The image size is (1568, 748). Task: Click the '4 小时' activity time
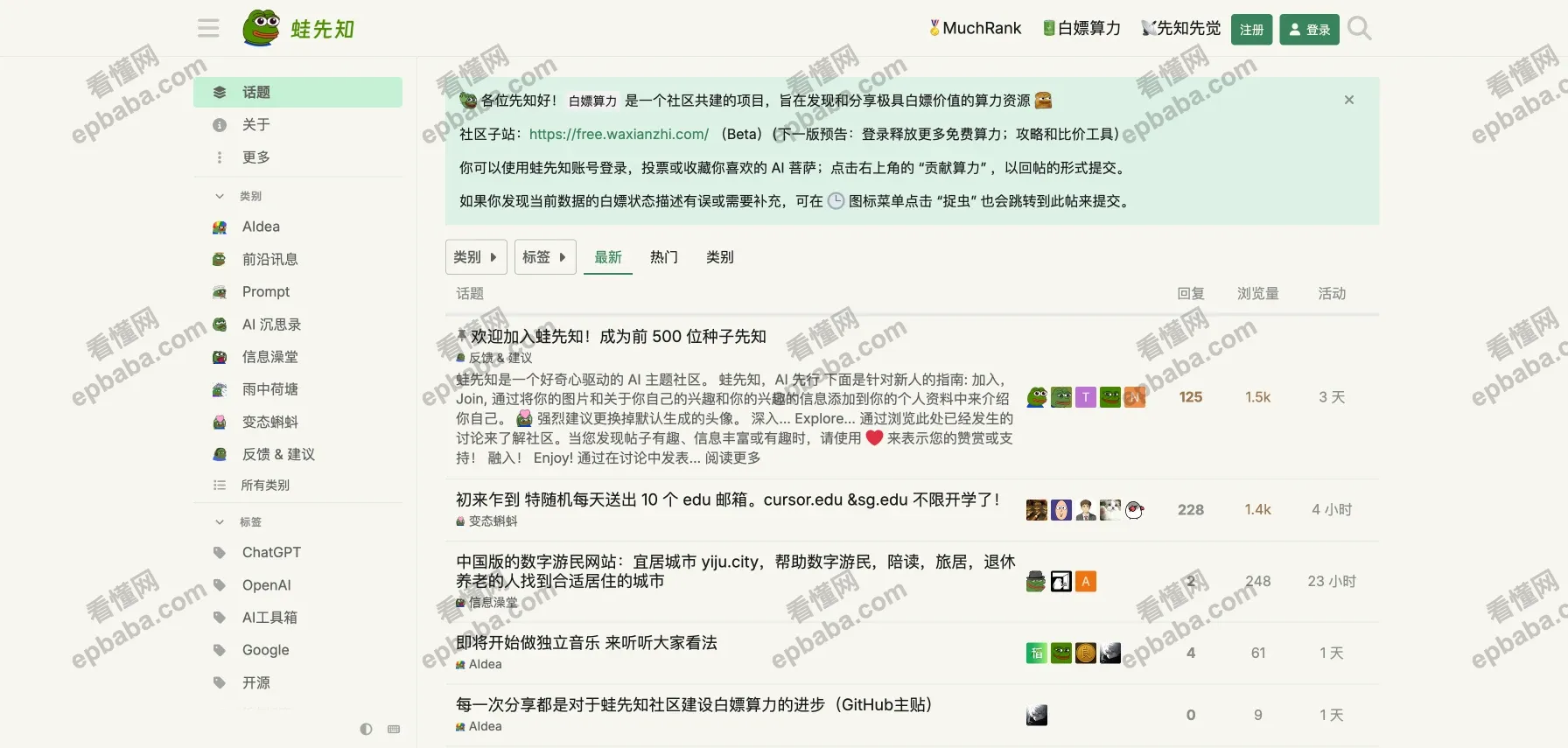pyautogui.click(x=1332, y=509)
